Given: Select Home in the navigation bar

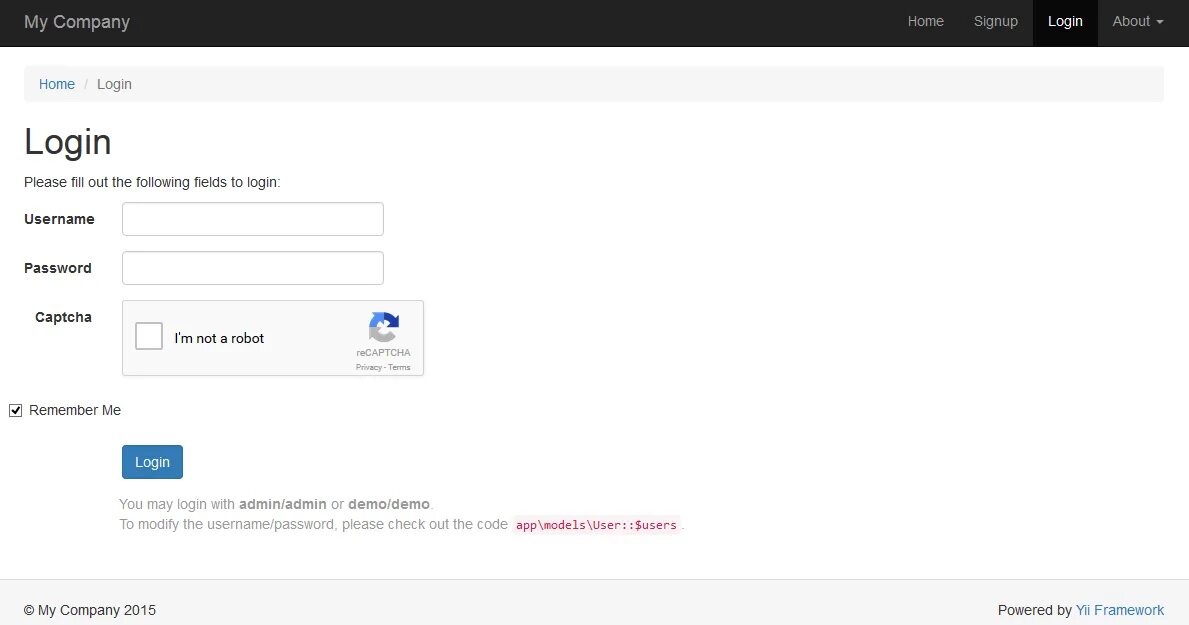Looking at the screenshot, I should click(x=925, y=21).
